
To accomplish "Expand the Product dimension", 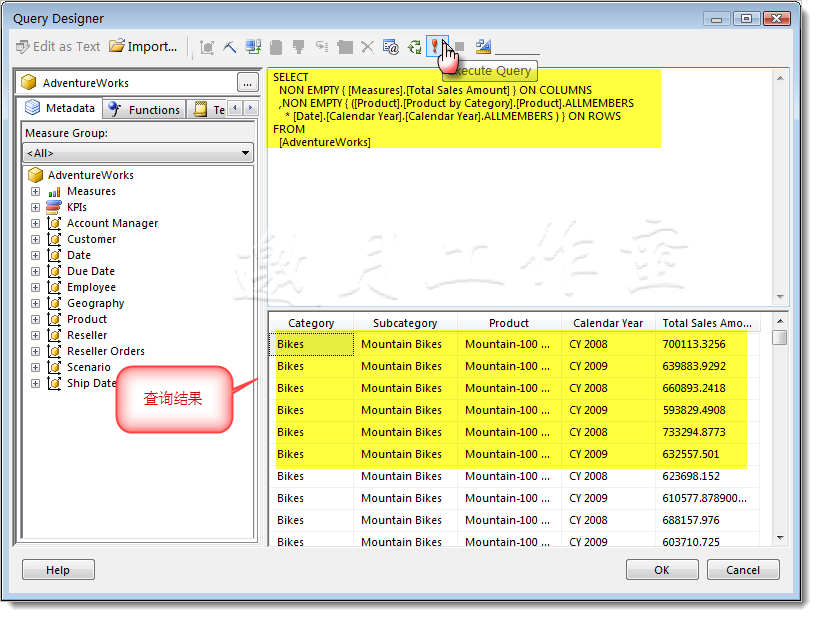I will pyautogui.click(x=35, y=319).
